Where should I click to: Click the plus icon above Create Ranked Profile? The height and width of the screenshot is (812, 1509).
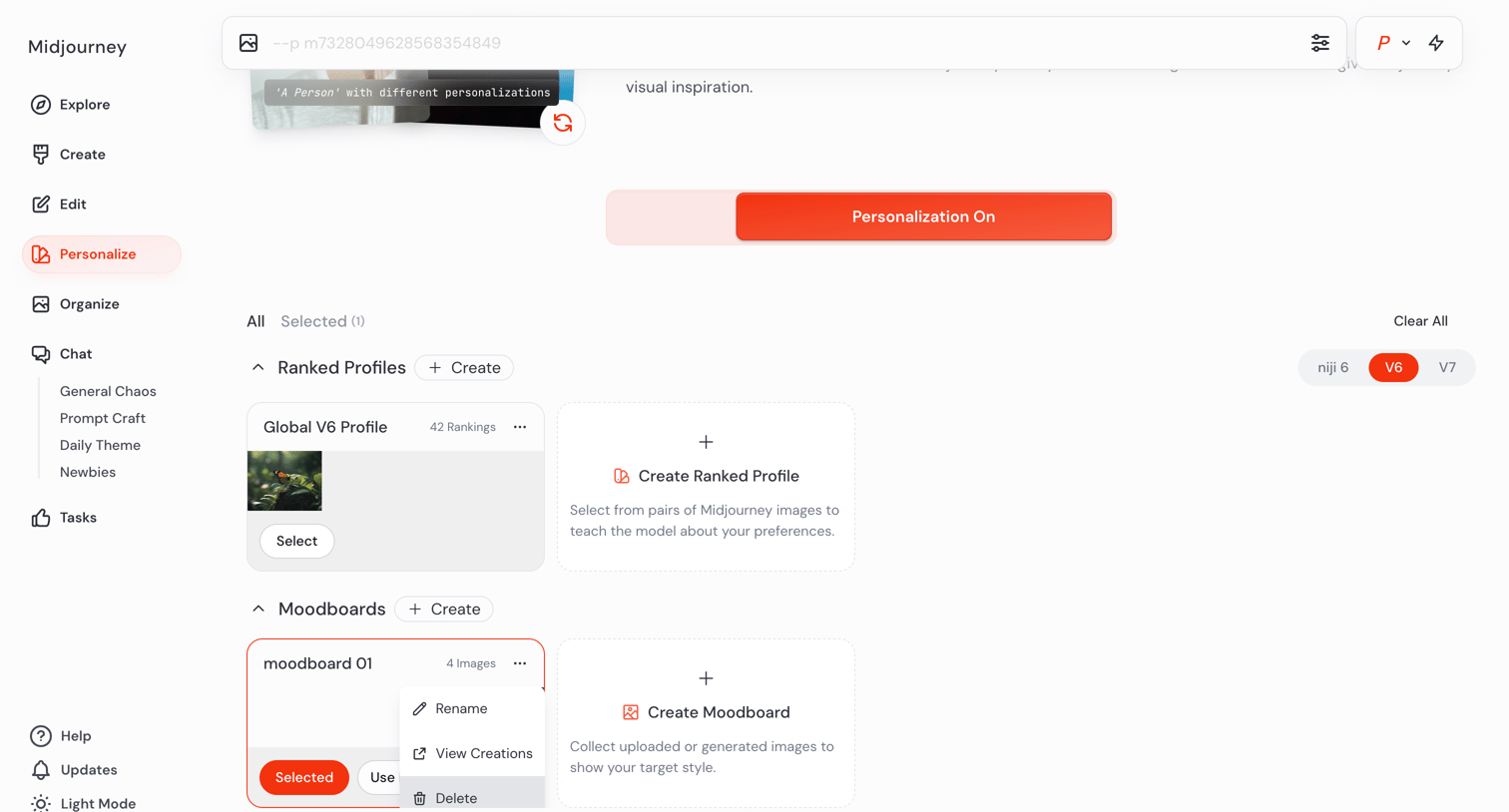pos(706,442)
